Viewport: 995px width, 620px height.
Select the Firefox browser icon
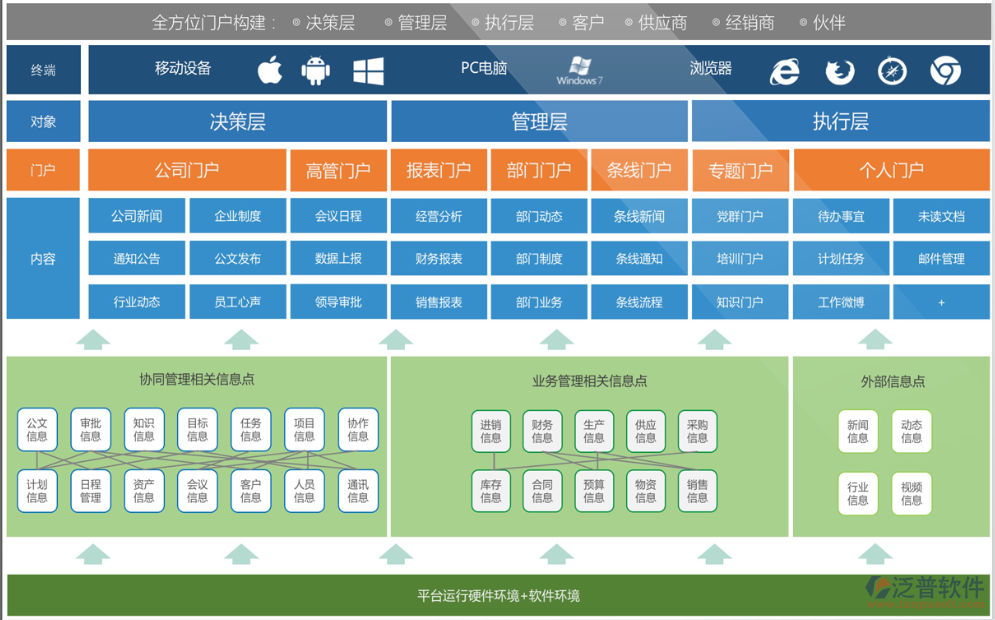coord(839,71)
